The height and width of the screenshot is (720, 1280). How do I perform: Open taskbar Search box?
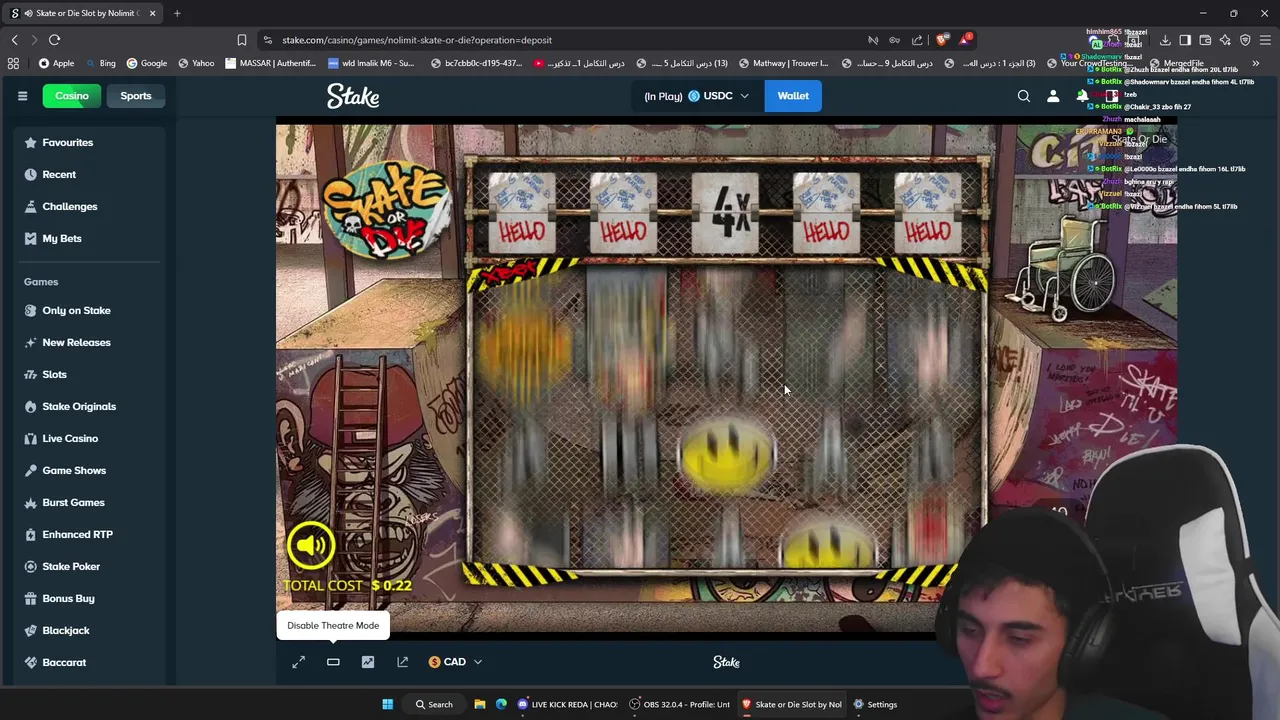point(434,704)
